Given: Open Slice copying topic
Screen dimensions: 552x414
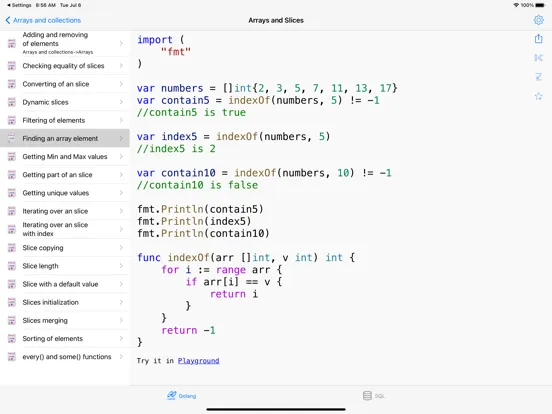Looking at the screenshot, I should pyautogui.click(x=65, y=248).
